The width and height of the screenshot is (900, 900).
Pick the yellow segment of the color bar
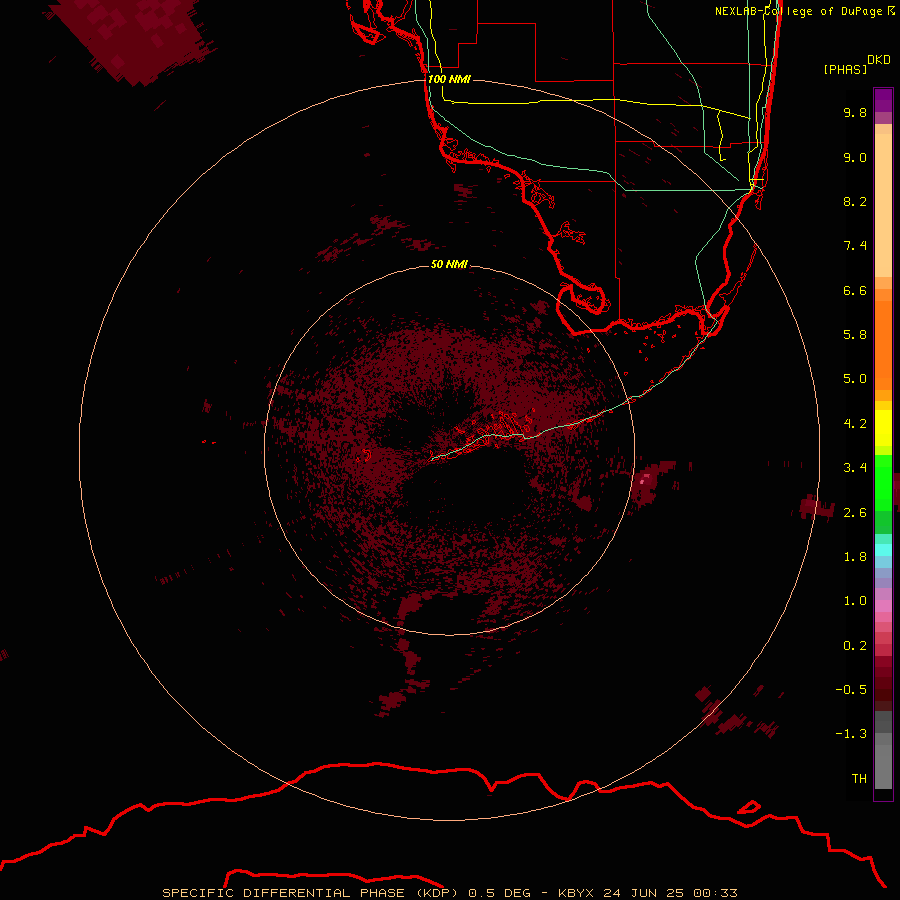coord(883,427)
